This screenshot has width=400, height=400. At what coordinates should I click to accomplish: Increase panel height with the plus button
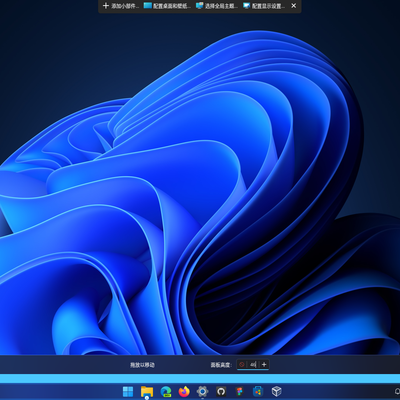point(264,365)
